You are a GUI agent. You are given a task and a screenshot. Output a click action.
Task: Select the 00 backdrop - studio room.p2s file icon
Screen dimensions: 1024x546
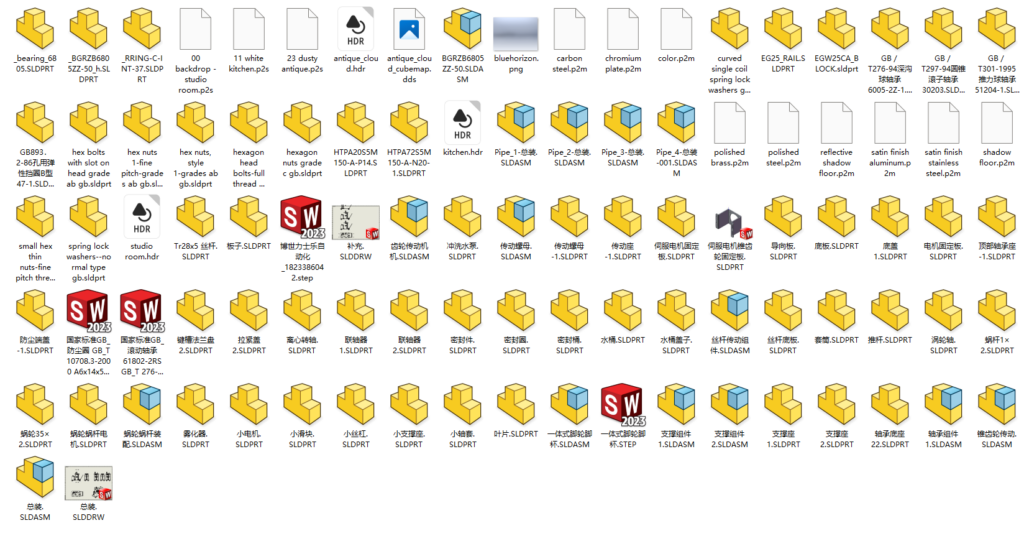pyautogui.click(x=195, y=29)
